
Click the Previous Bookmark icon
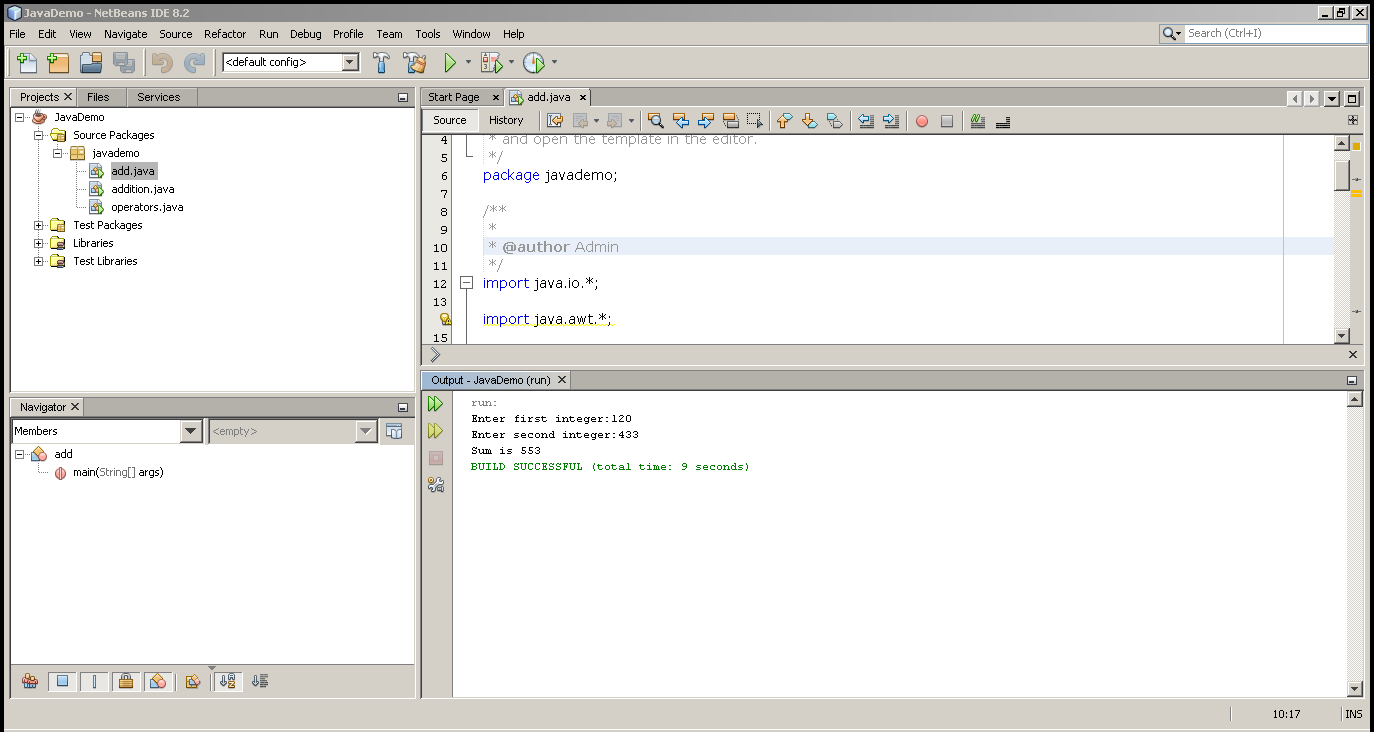click(785, 121)
